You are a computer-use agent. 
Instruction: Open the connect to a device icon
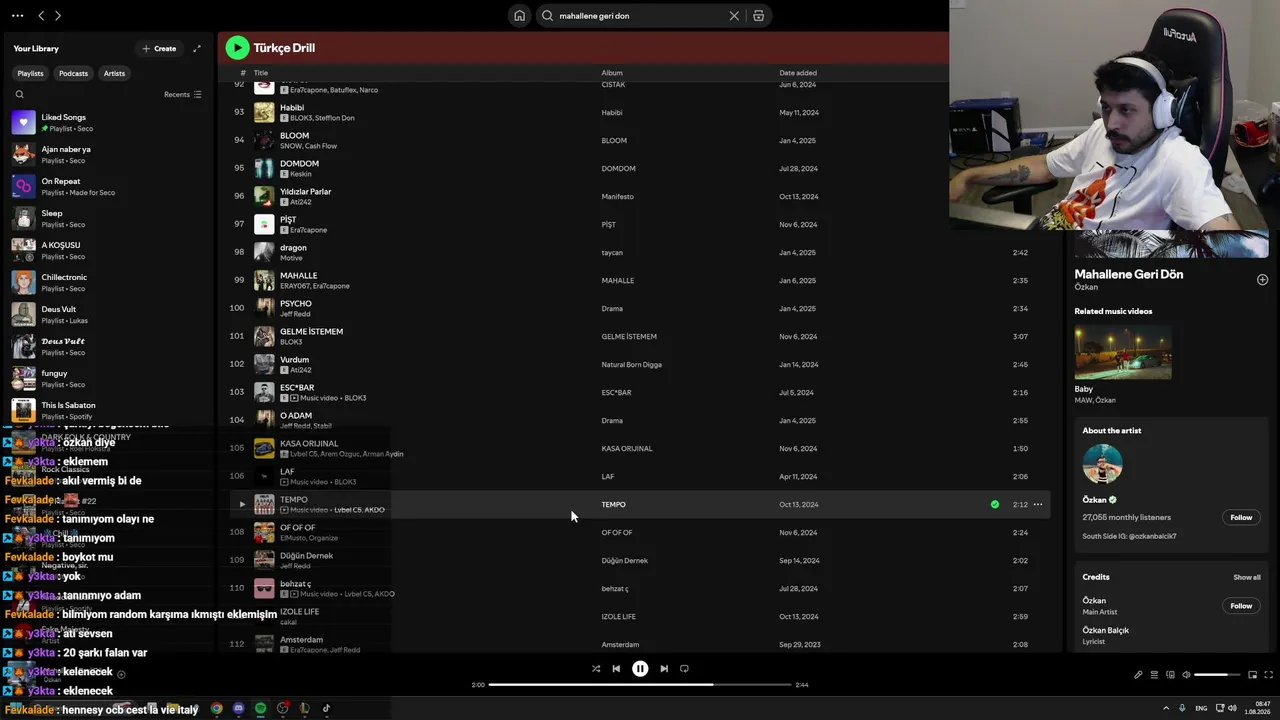(x=1170, y=675)
